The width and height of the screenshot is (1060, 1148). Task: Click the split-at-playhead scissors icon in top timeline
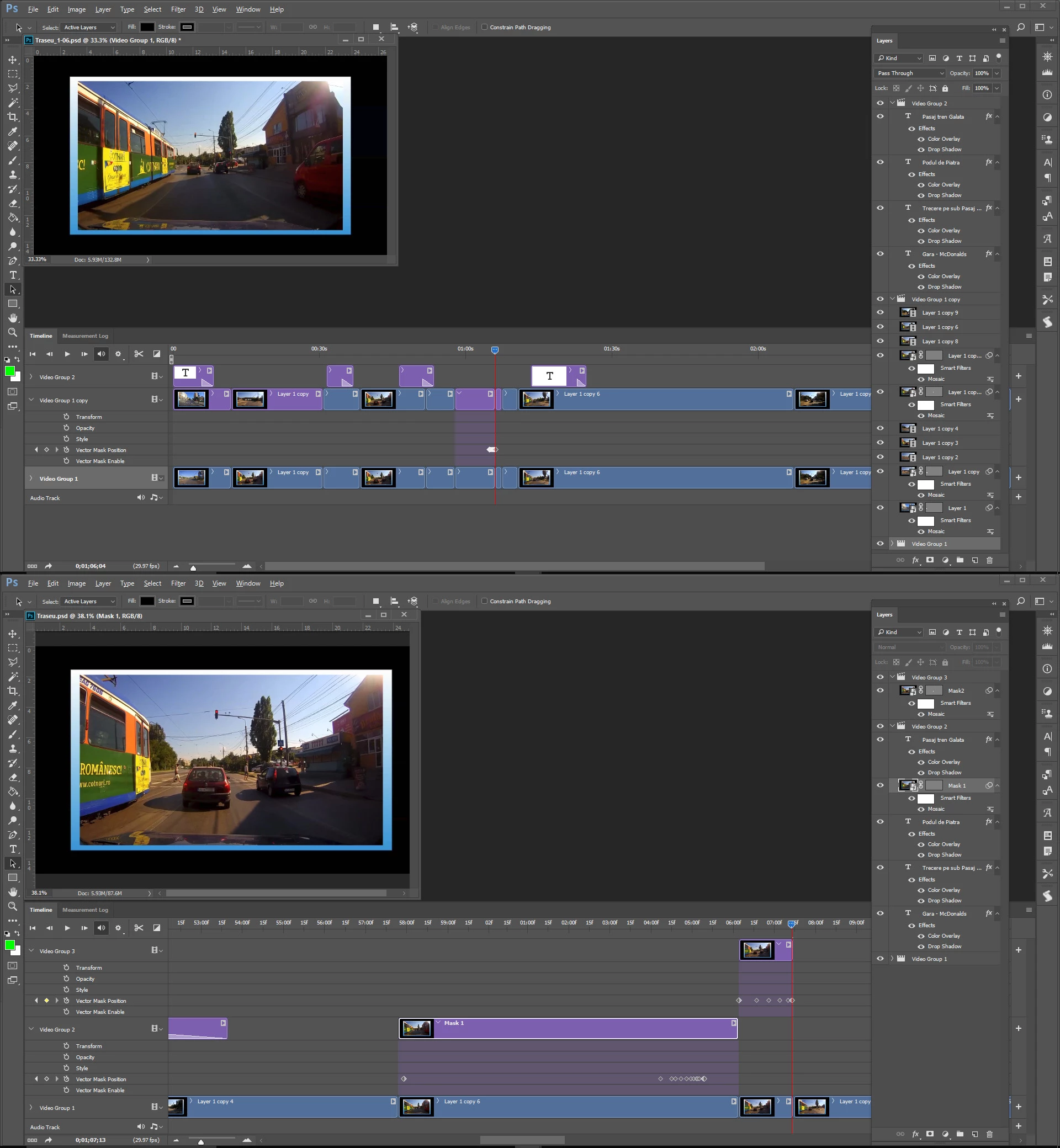(139, 354)
